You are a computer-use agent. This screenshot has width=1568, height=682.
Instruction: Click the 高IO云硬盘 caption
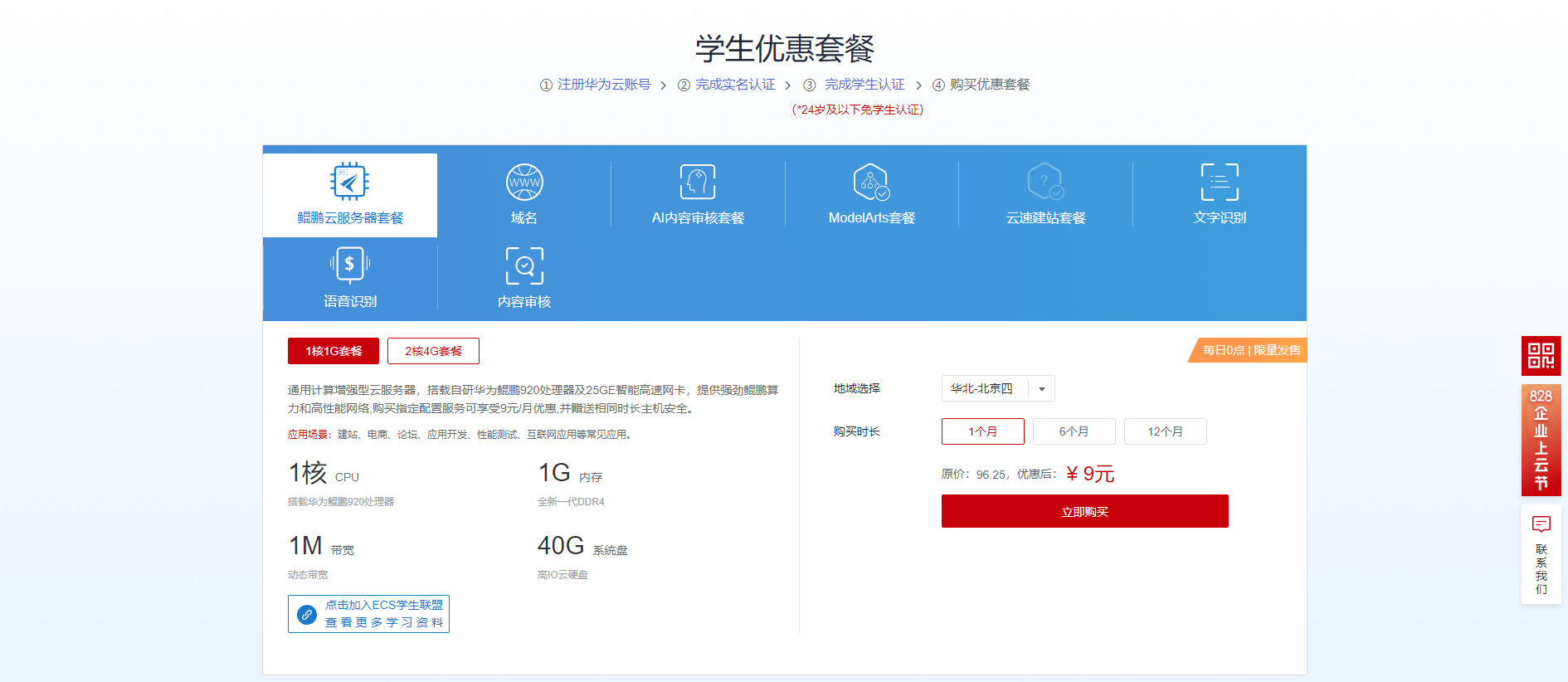pos(562,575)
